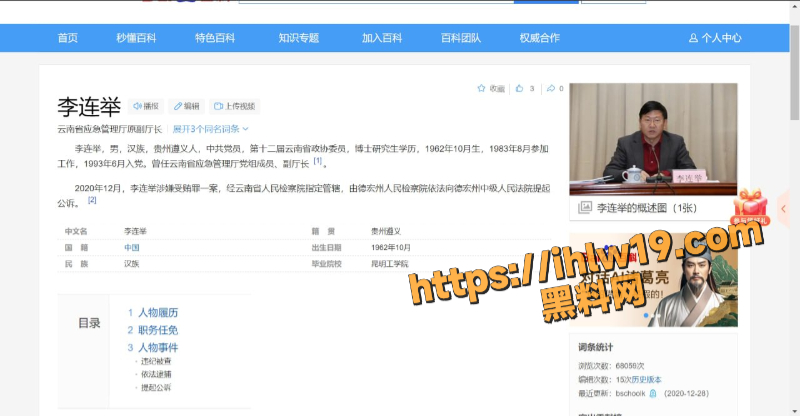Screen dimensions: 800x416
Task: Open 权威合作 nav item
Action: click(x=539, y=38)
